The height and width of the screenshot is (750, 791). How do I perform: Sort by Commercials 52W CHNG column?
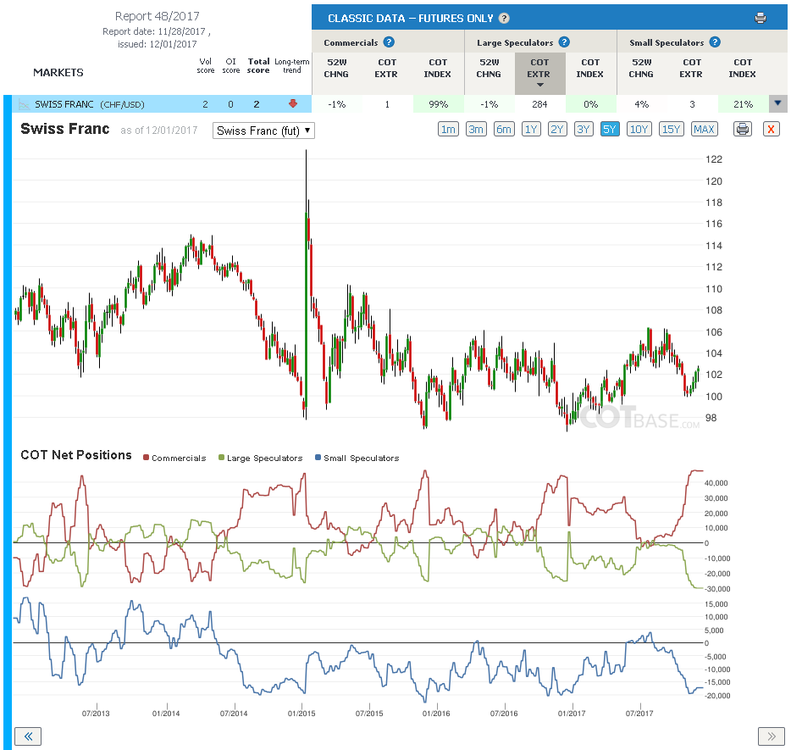point(336,68)
